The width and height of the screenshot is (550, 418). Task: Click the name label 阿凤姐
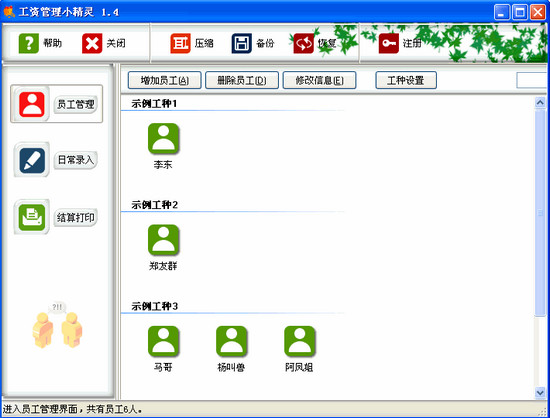point(299,367)
